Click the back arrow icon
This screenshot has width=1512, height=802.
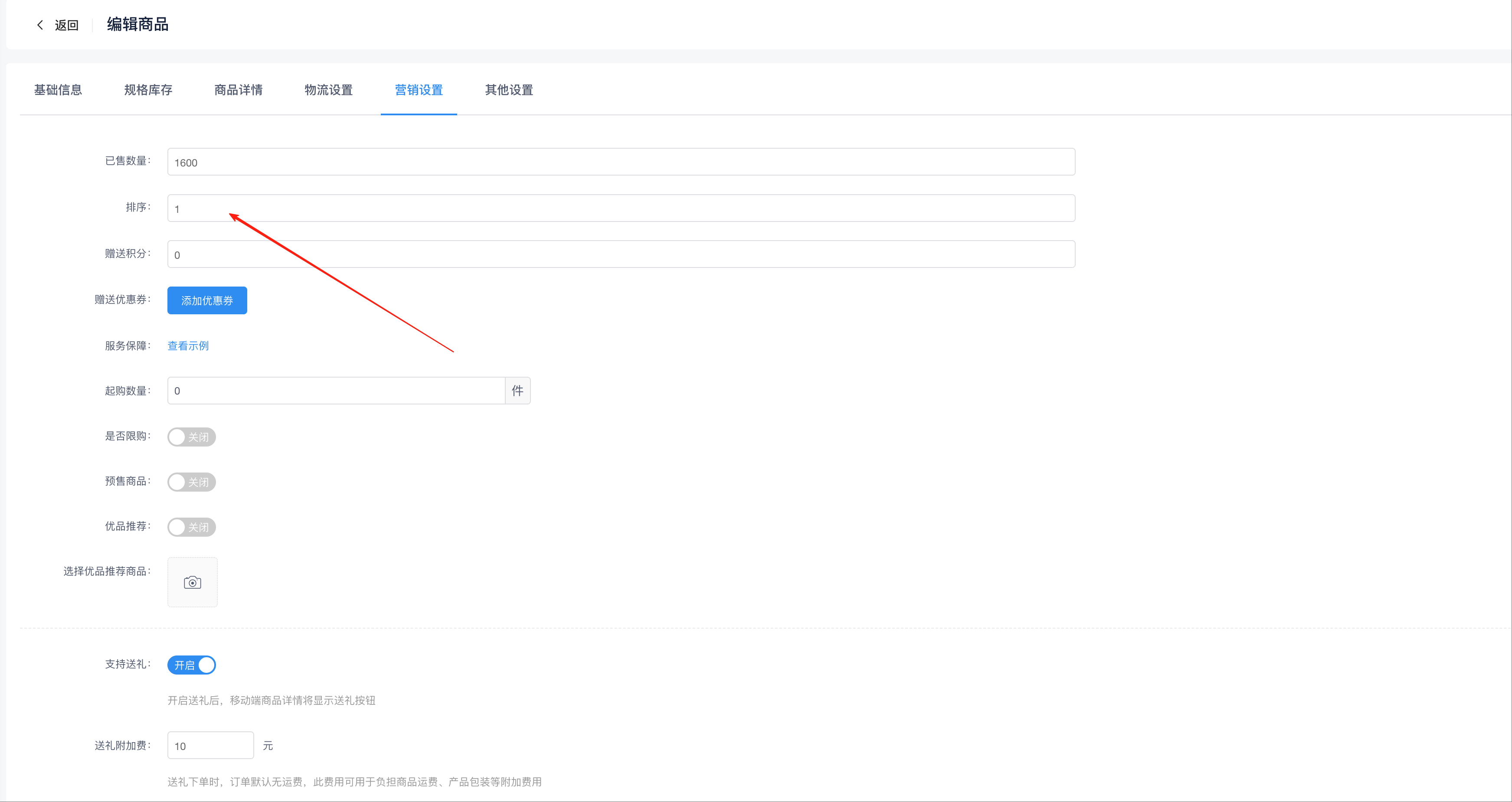[40, 25]
